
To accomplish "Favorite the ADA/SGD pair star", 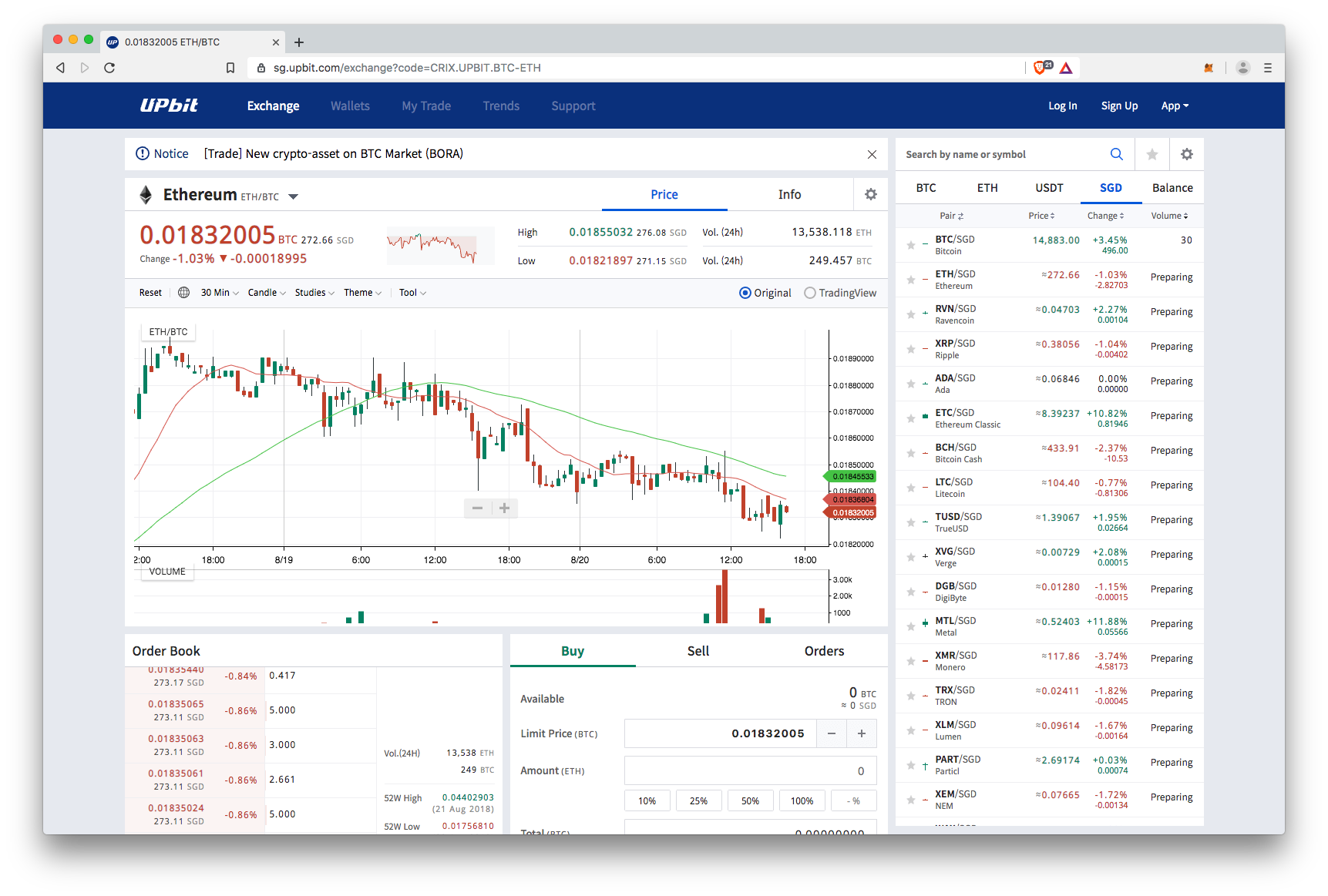I will tap(911, 384).
